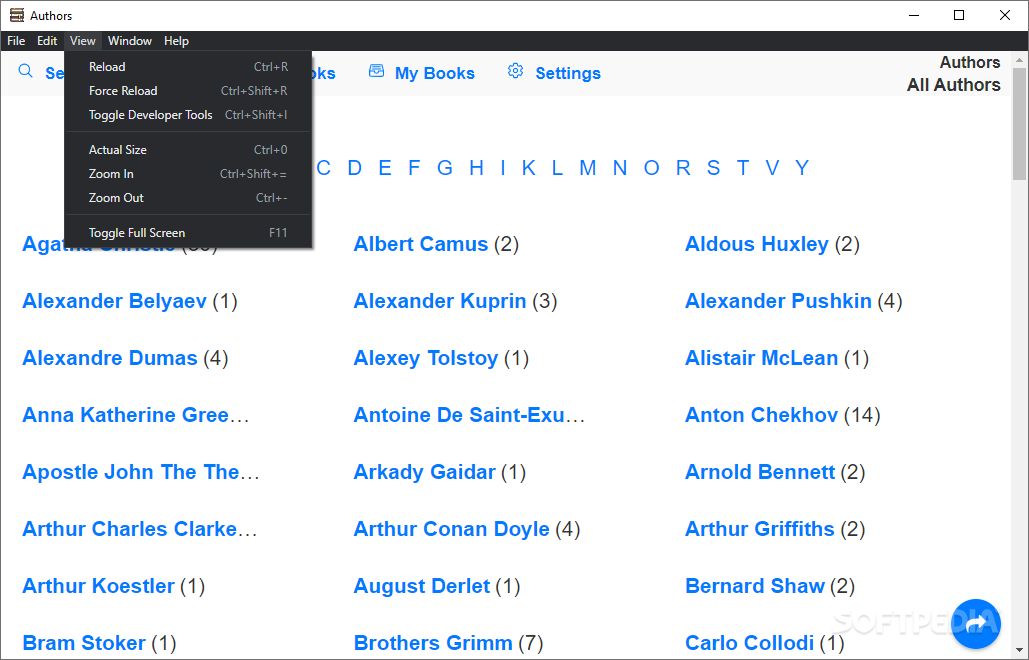Image resolution: width=1029 pixels, height=660 pixels.
Task: Open the Window menu
Action: point(130,41)
